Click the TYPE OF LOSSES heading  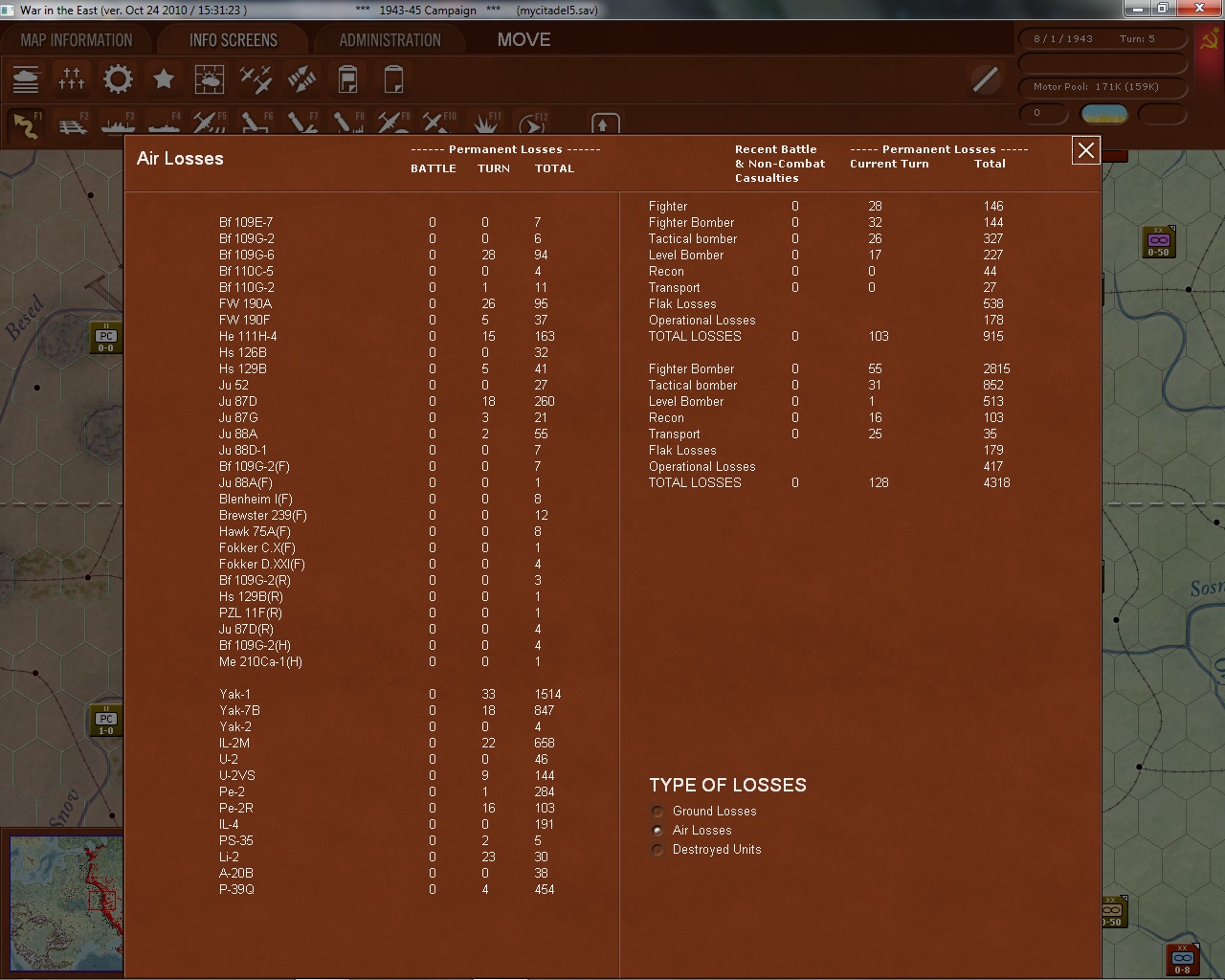point(727,785)
